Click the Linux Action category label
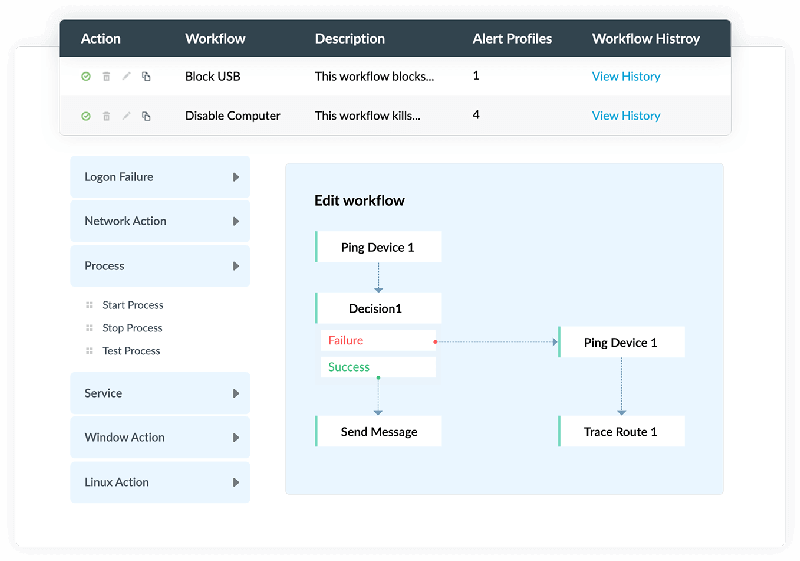Screen dimensions: 800x561 [x=116, y=482]
